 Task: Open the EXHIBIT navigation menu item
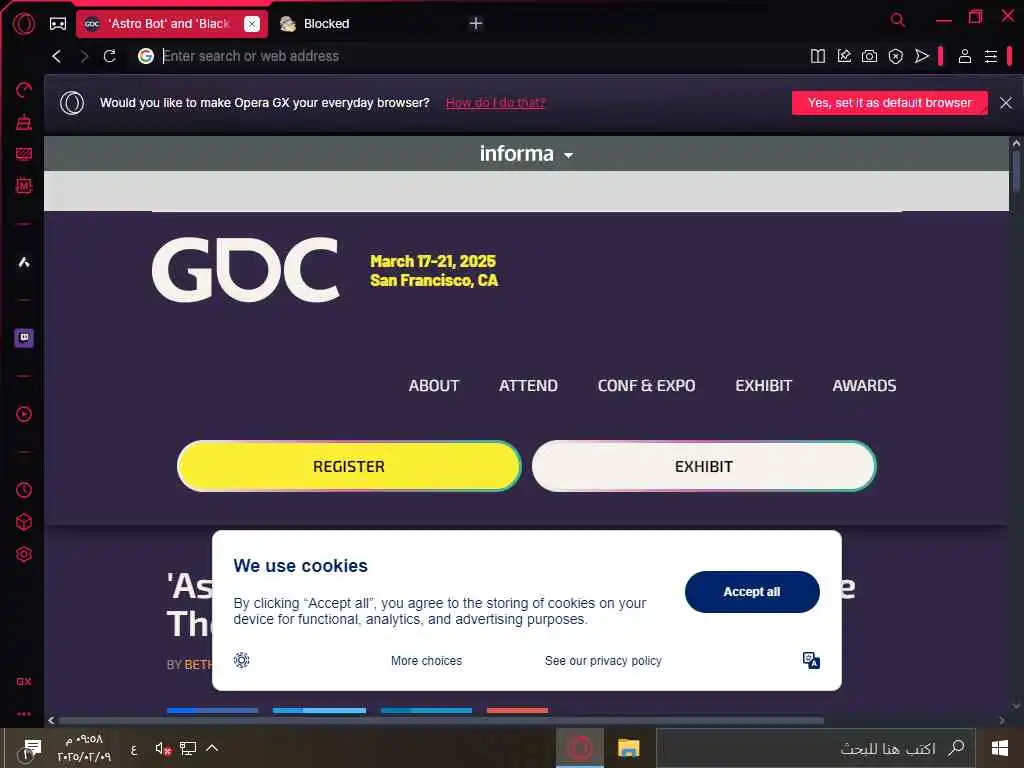763,385
